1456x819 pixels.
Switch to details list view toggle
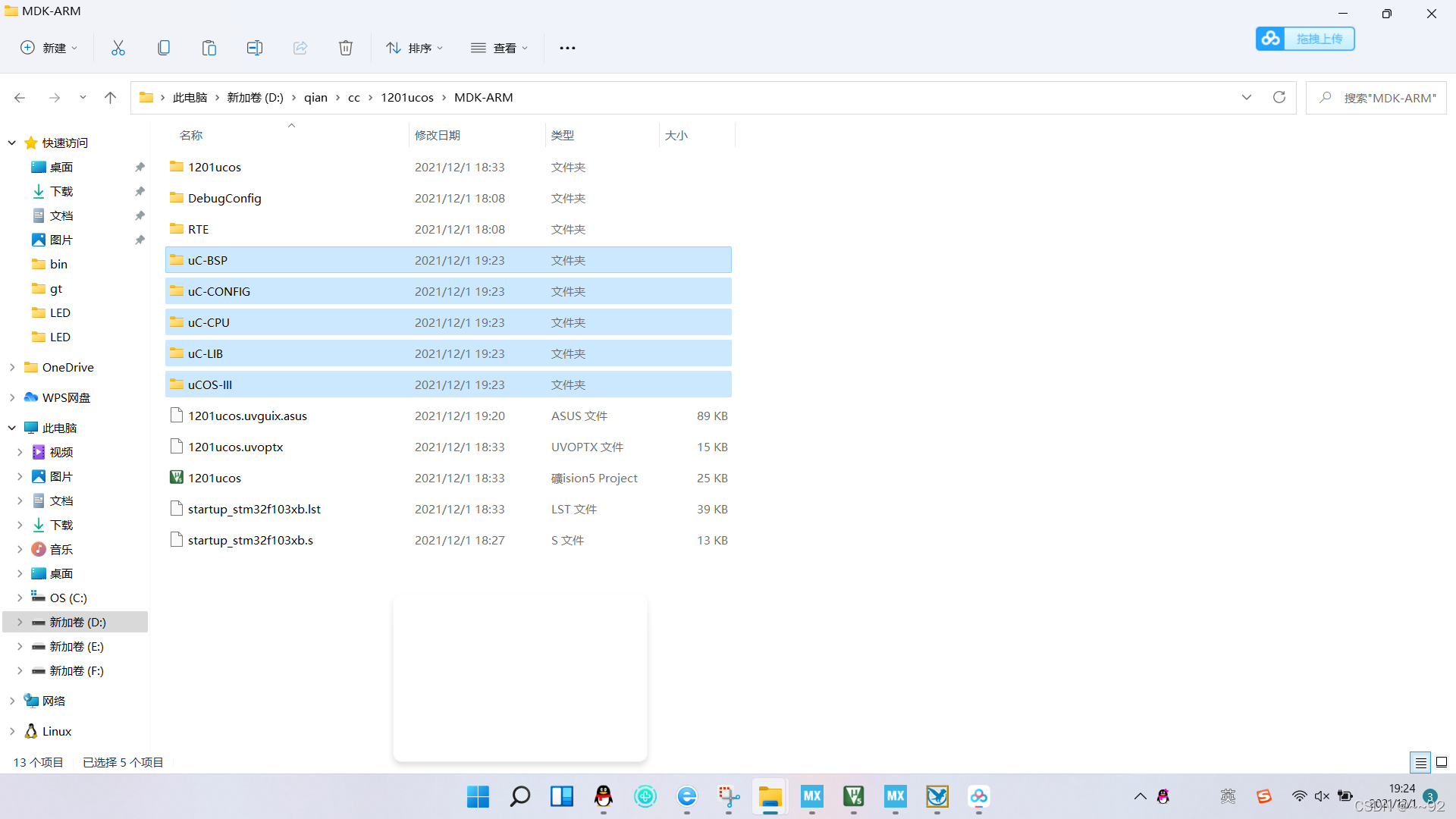pyautogui.click(x=1420, y=762)
